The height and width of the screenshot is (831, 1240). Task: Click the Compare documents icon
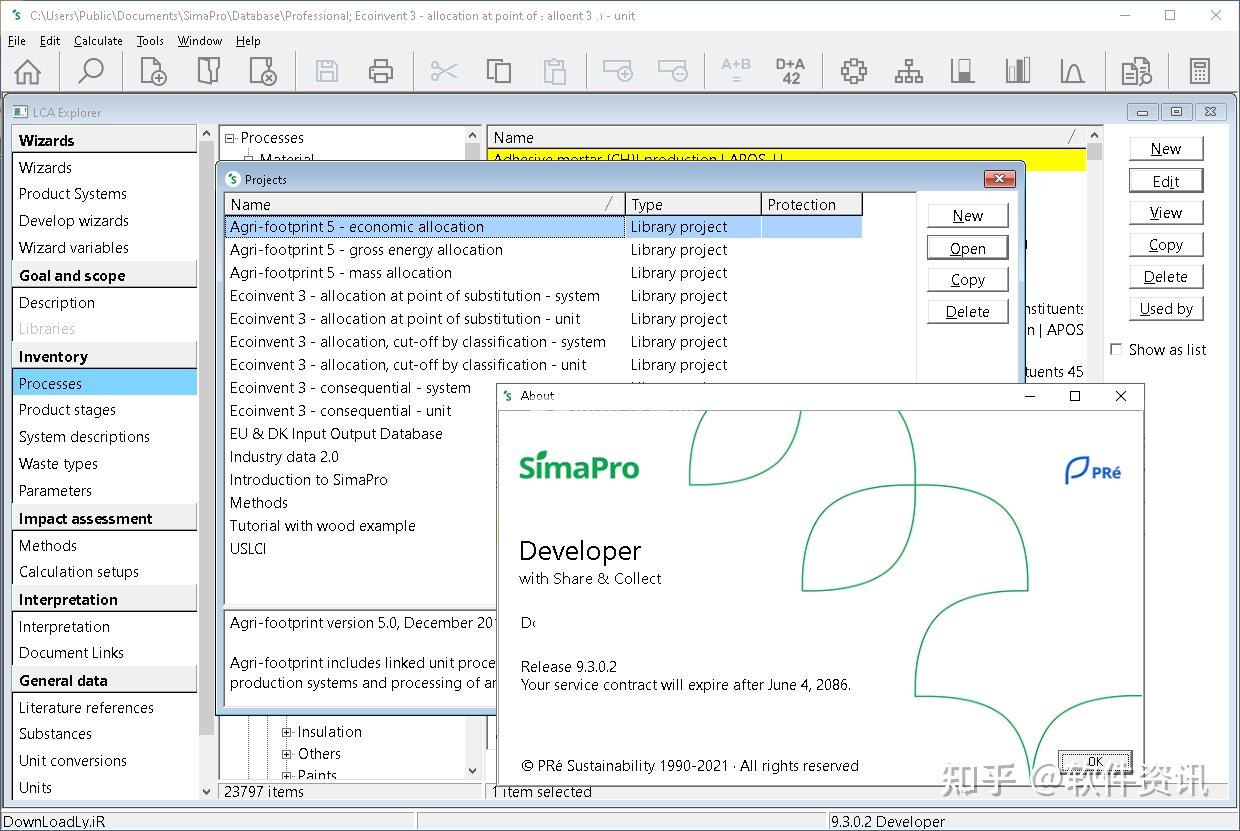1135,70
